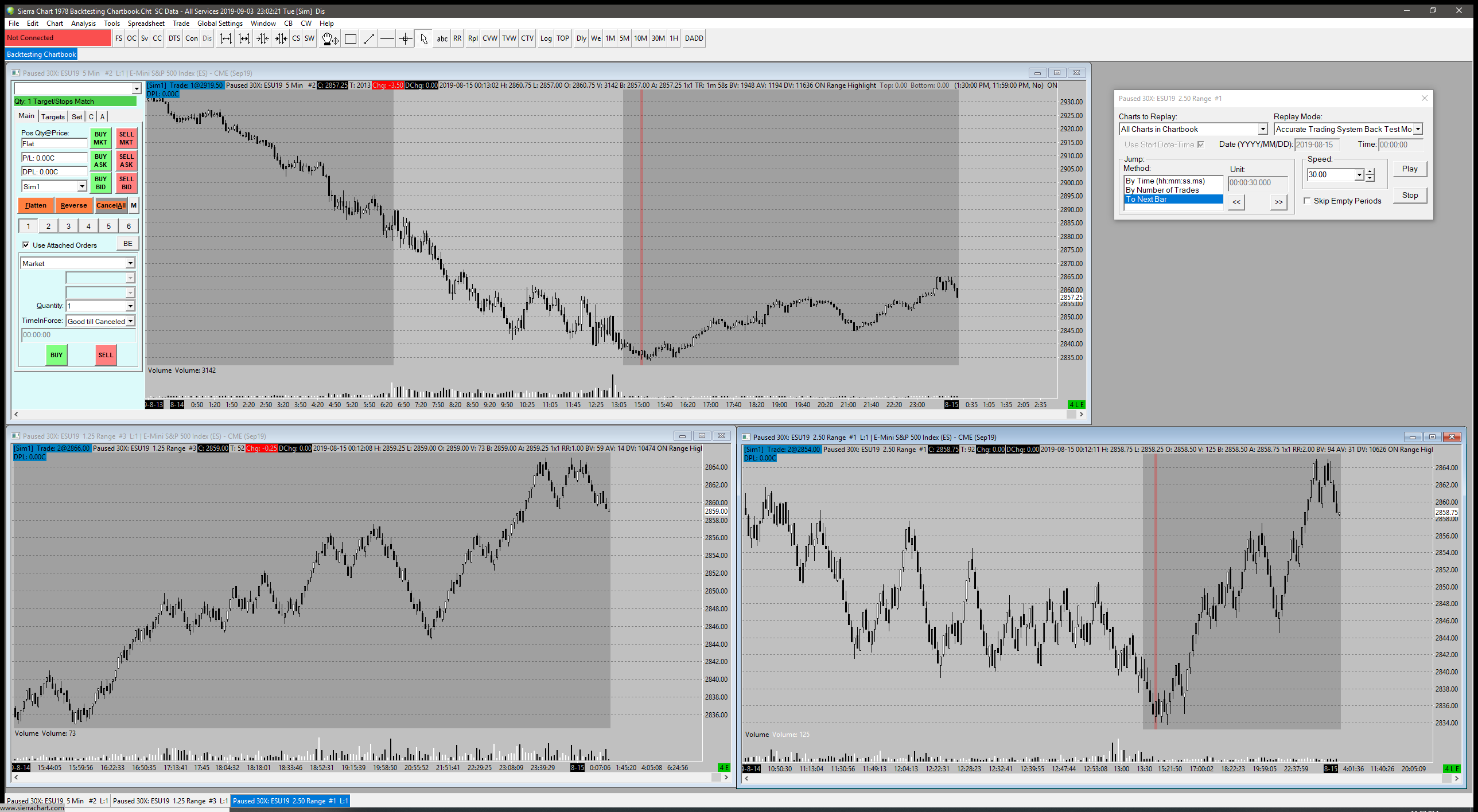Viewport: 1478px width, 812px height.
Task: Enable Skip Empty Periods checkbox
Action: coord(1307,201)
